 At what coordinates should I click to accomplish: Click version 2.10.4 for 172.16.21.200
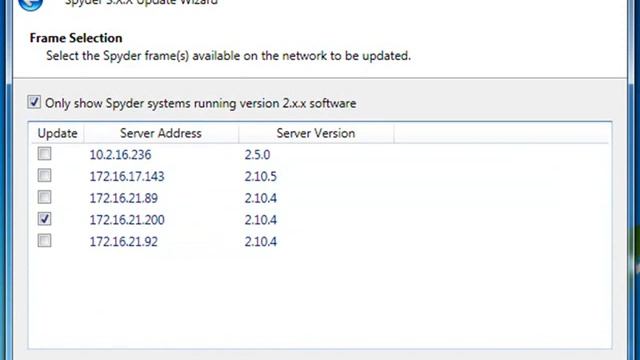[260, 220]
